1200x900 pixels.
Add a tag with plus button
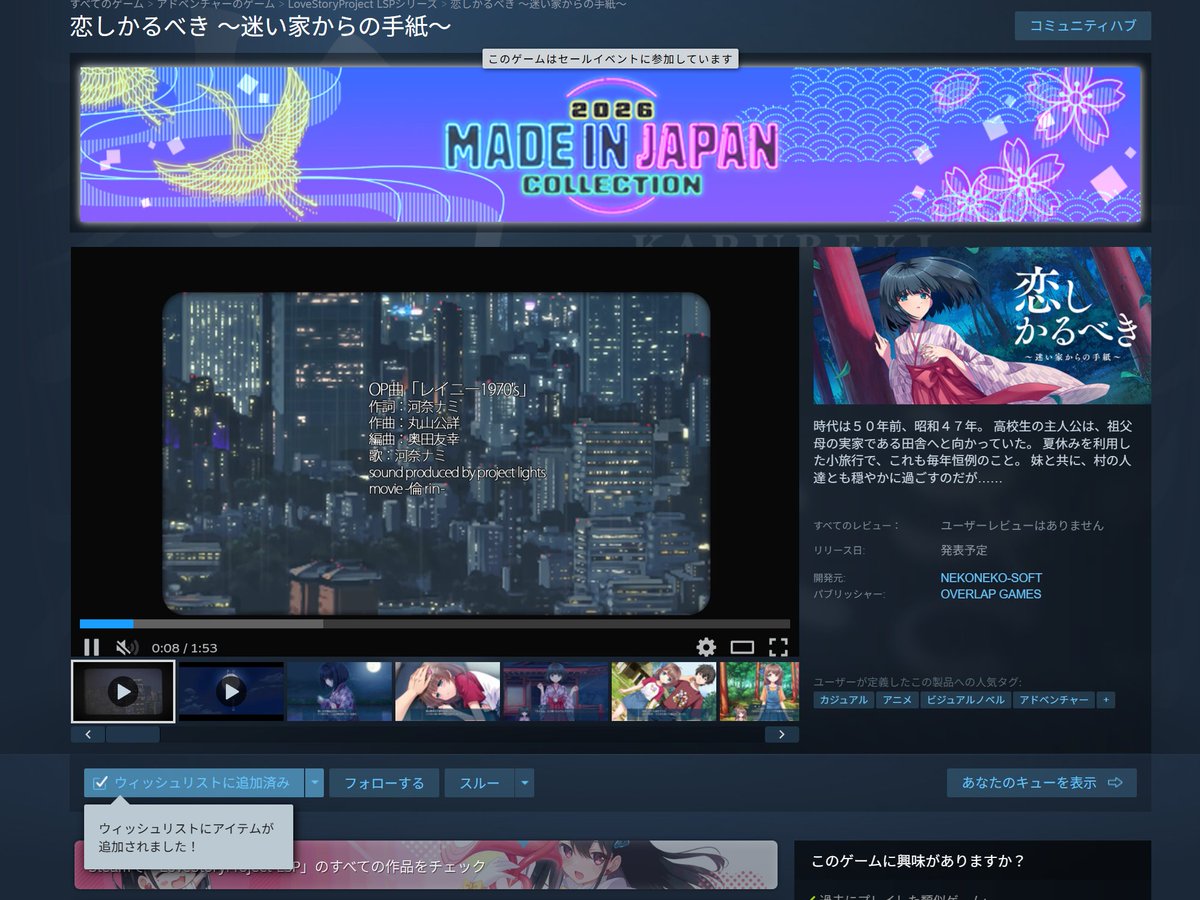tap(1106, 700)
